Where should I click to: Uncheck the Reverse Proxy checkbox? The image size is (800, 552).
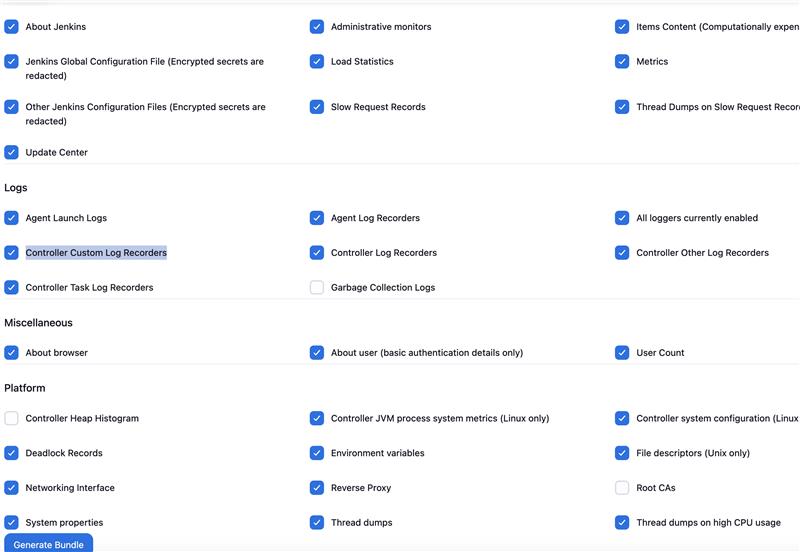coord(317,488)
